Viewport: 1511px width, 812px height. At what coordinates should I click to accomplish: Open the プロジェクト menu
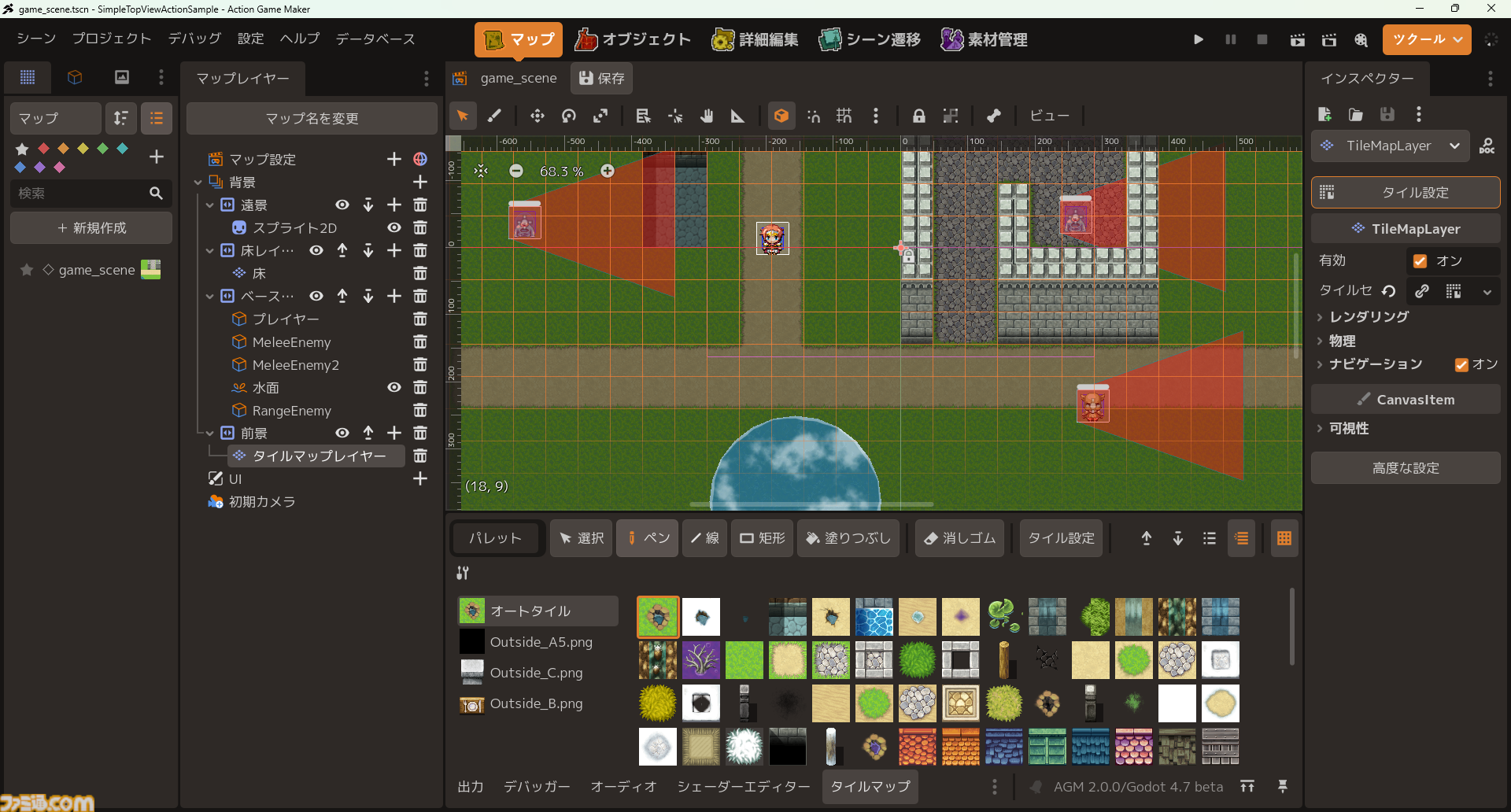[x=112, y=39]
